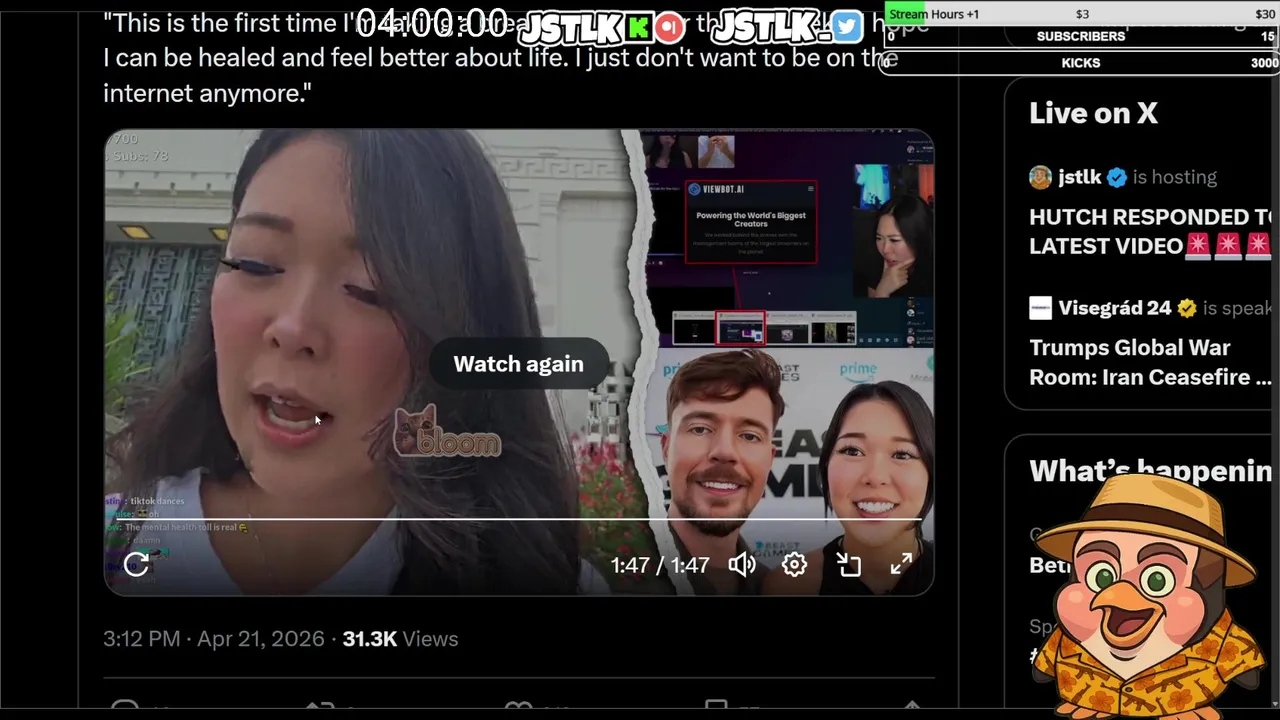Screen dimensions: 1280x720
Task: Mute the video using the speaker icon
Action: click(741, 565)
